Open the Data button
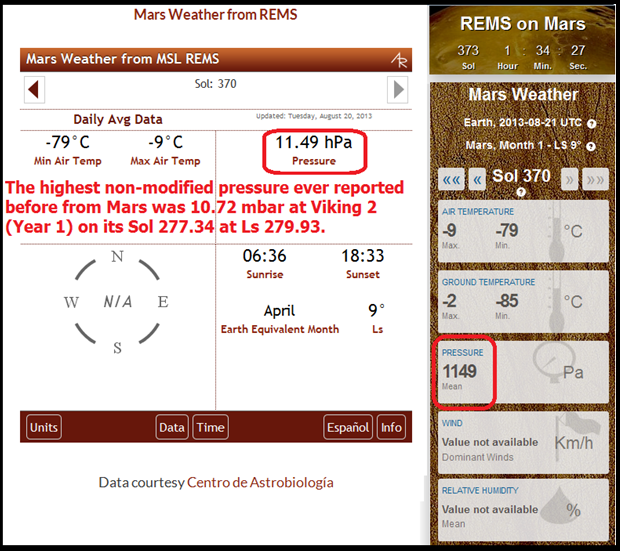This screenshot has width=620, height=551. coord(172,427)
